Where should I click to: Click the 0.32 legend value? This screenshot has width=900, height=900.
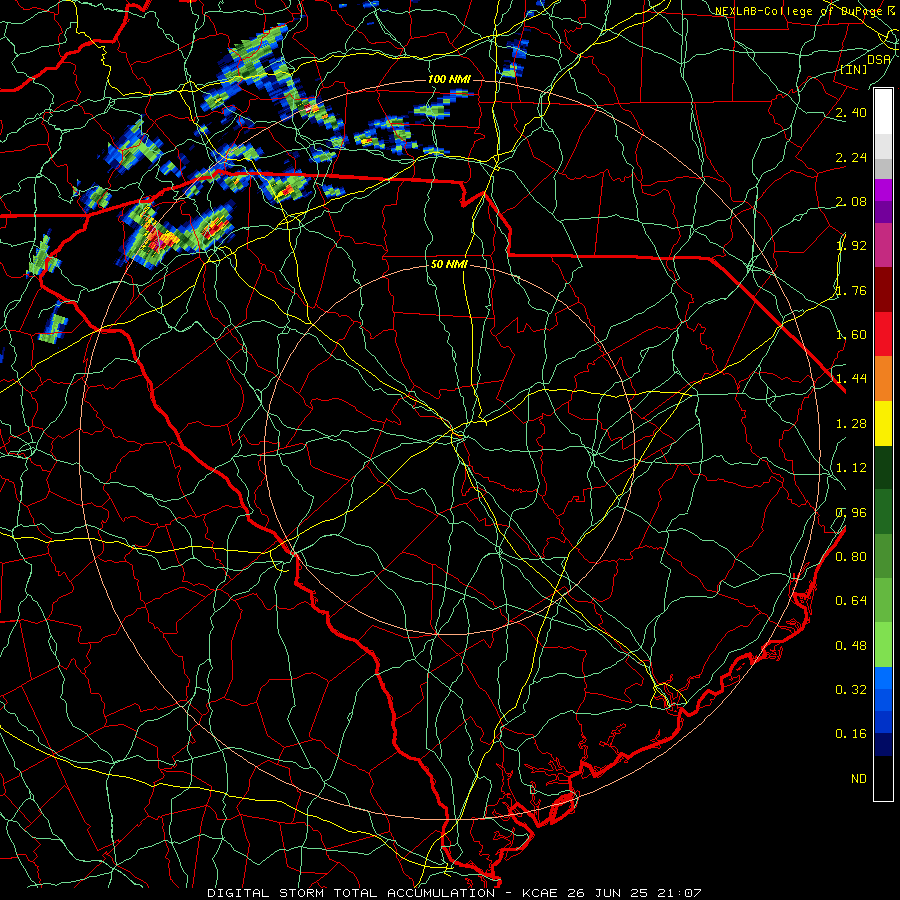click(851, 690)
